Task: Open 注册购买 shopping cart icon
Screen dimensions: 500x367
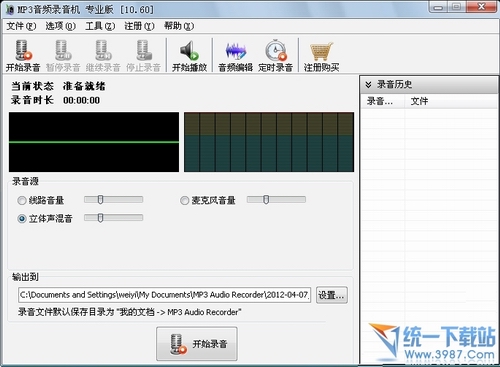Action: pyautogui.click(x=321, y=51)
